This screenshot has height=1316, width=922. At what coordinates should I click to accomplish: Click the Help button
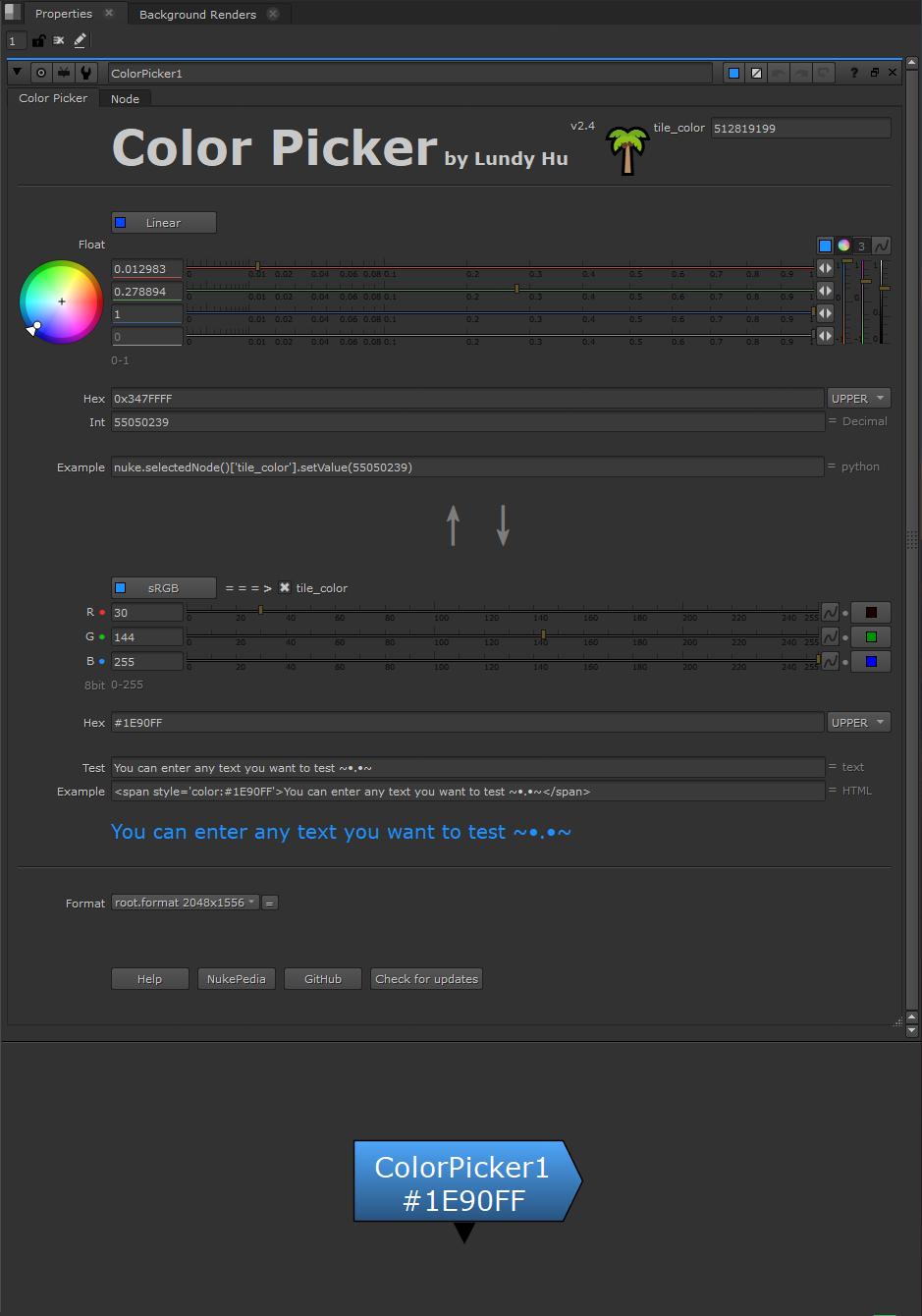(x=150, y=979)
